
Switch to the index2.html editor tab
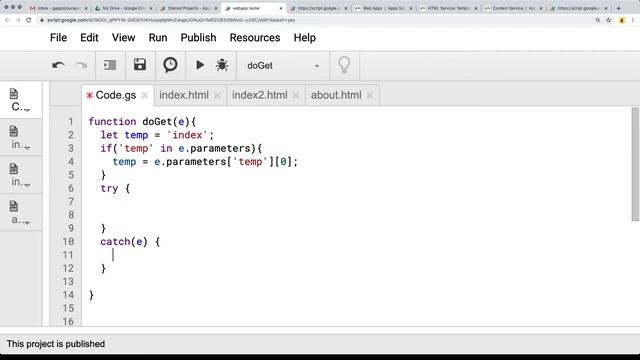pyautogui.click(x=260, y=95)
